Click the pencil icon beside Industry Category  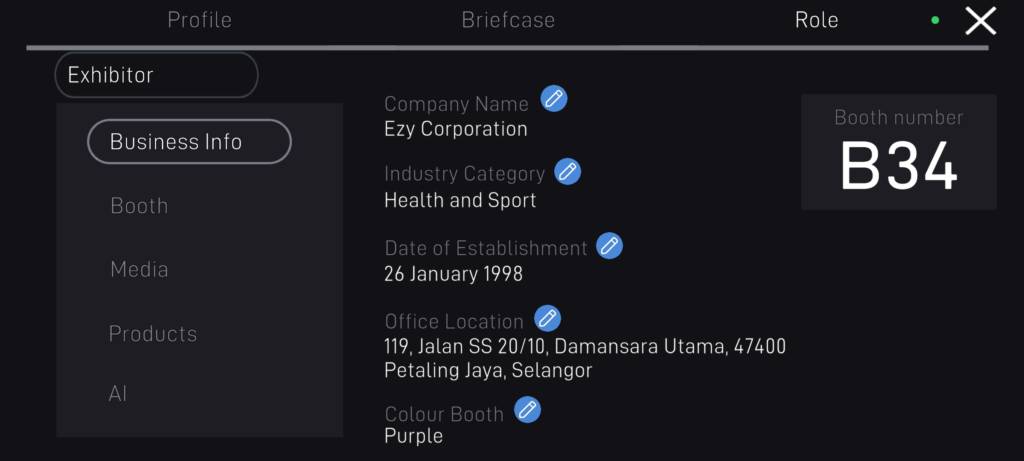click(x=568, y=172)
